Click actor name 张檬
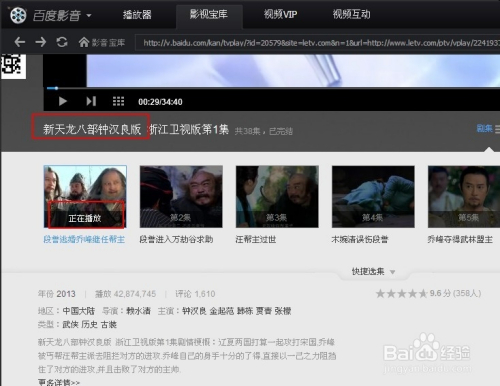The height and width of the screenshot is (386, 500). [x=283, y=311]
